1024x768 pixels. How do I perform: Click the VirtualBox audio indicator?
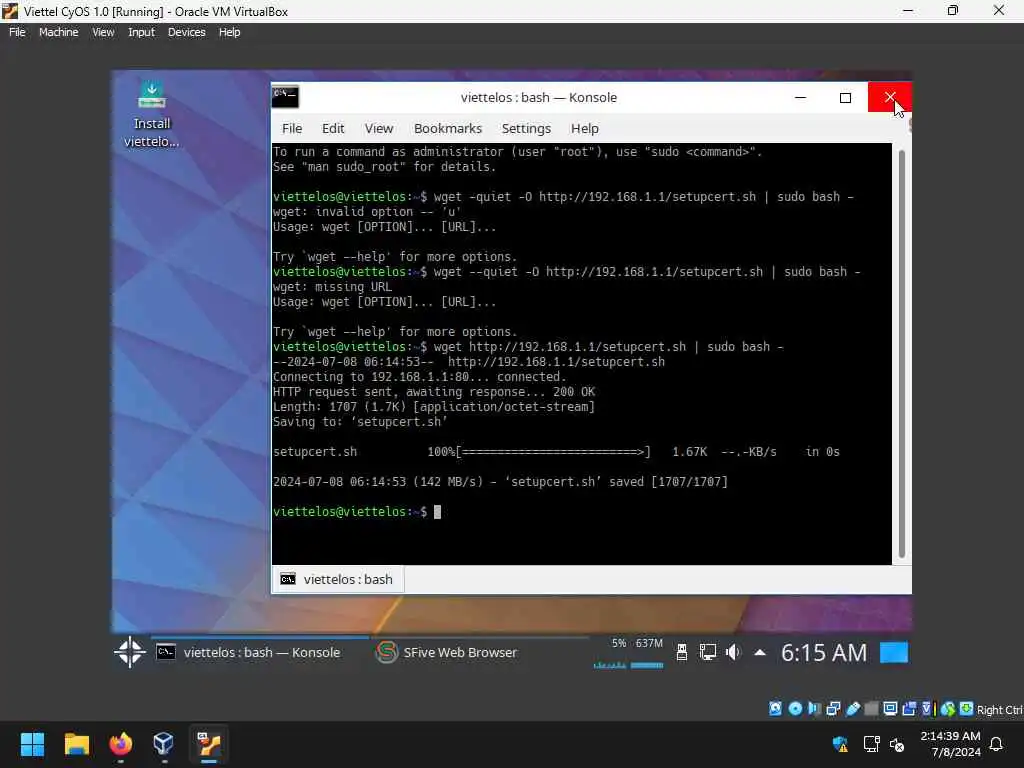[814, 709]
